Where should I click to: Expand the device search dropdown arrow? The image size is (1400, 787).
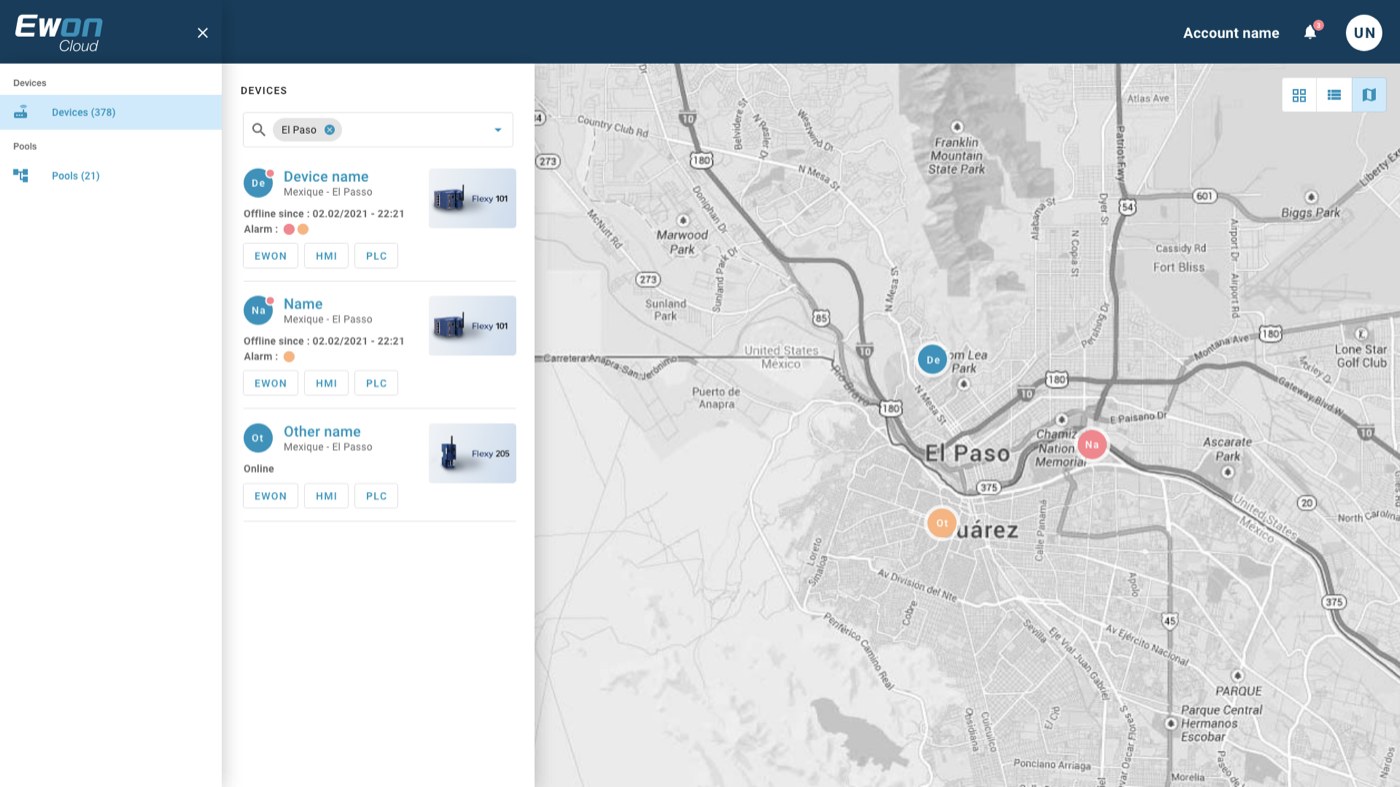click(498, 130)
